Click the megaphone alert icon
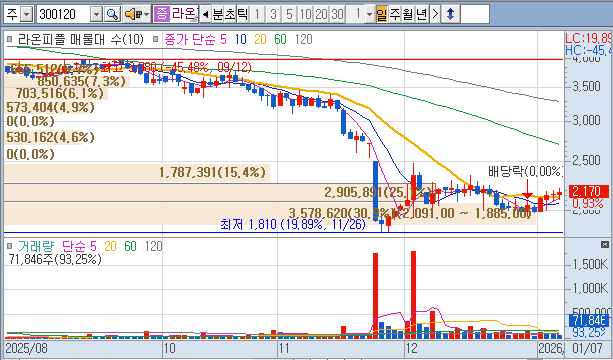 coord(133,14)
